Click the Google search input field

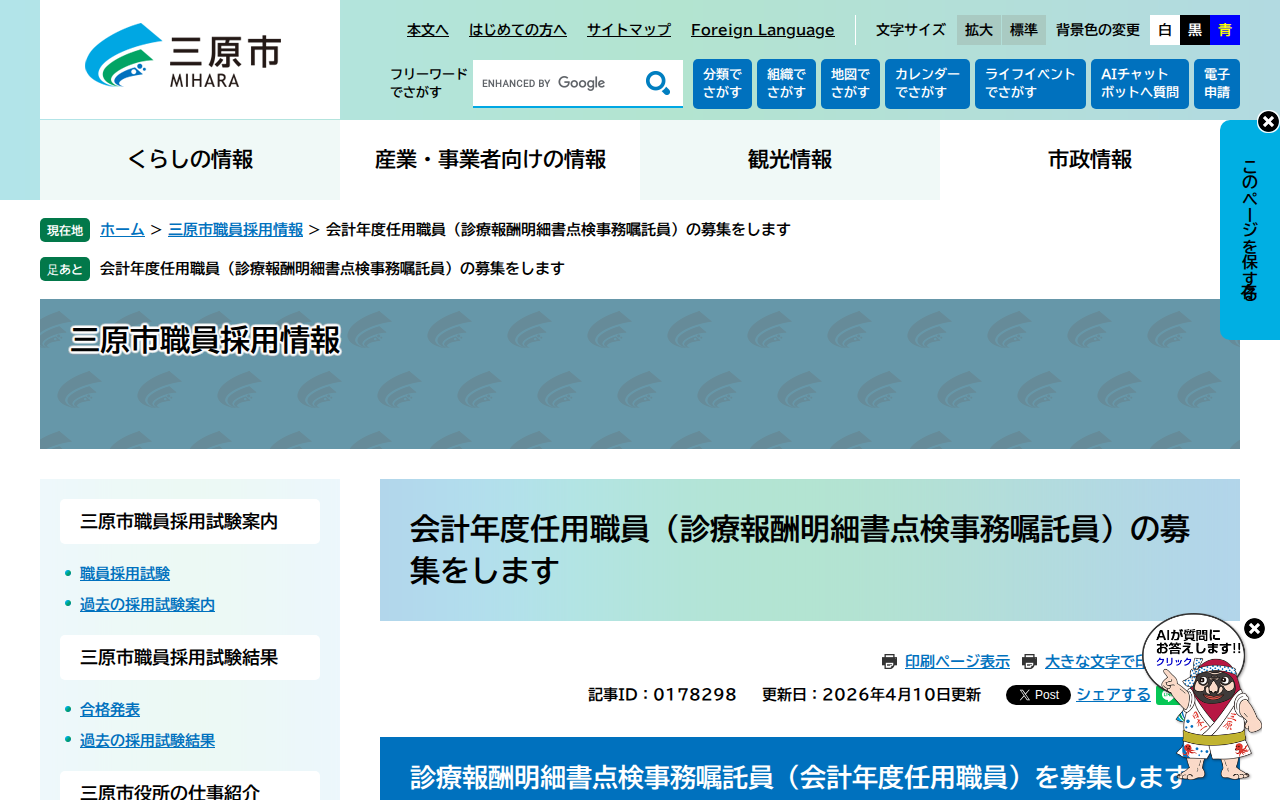[x=556, y=83]
